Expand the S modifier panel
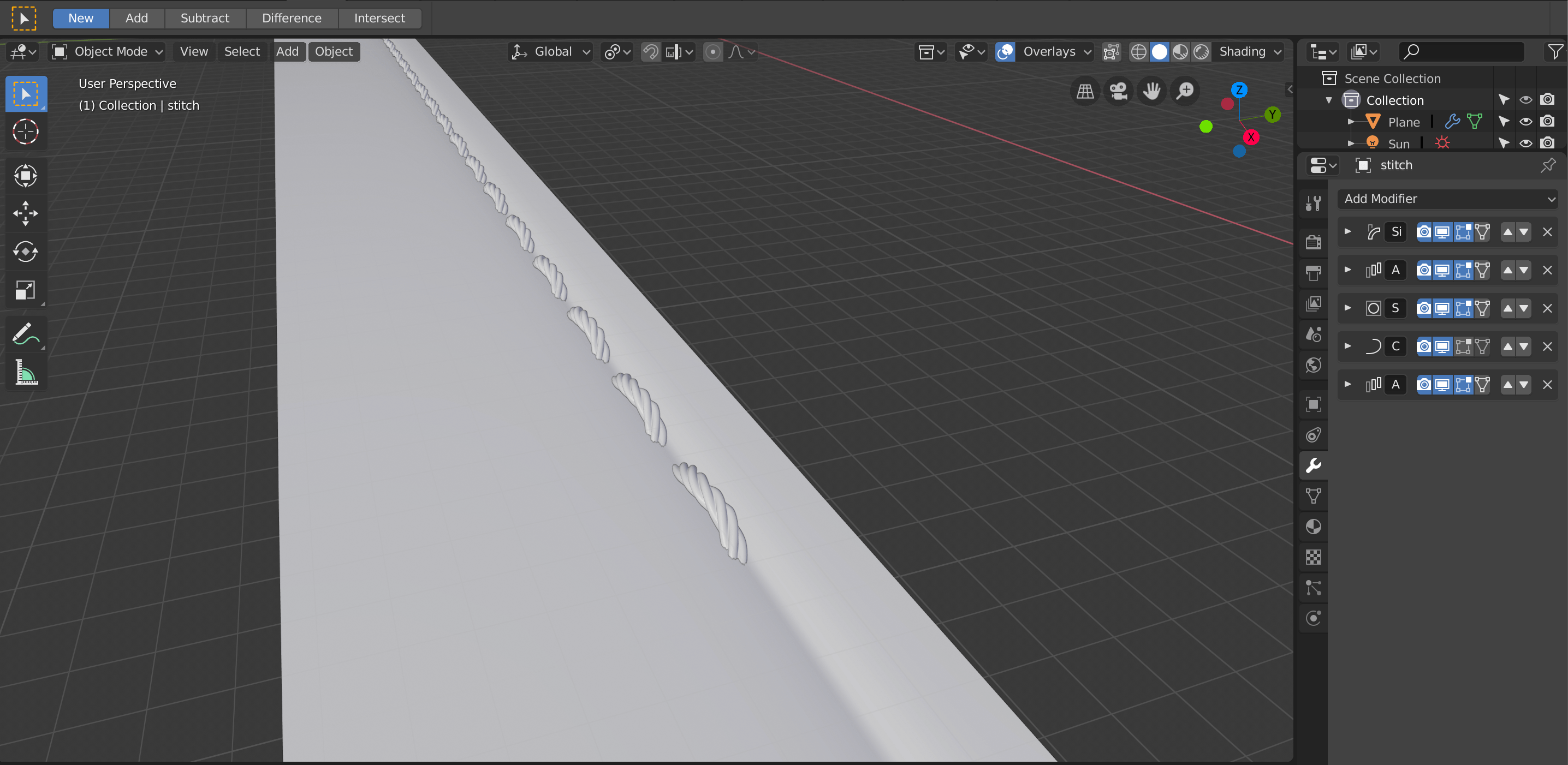Screen dimensions: 1568x765 (1347, 308)
